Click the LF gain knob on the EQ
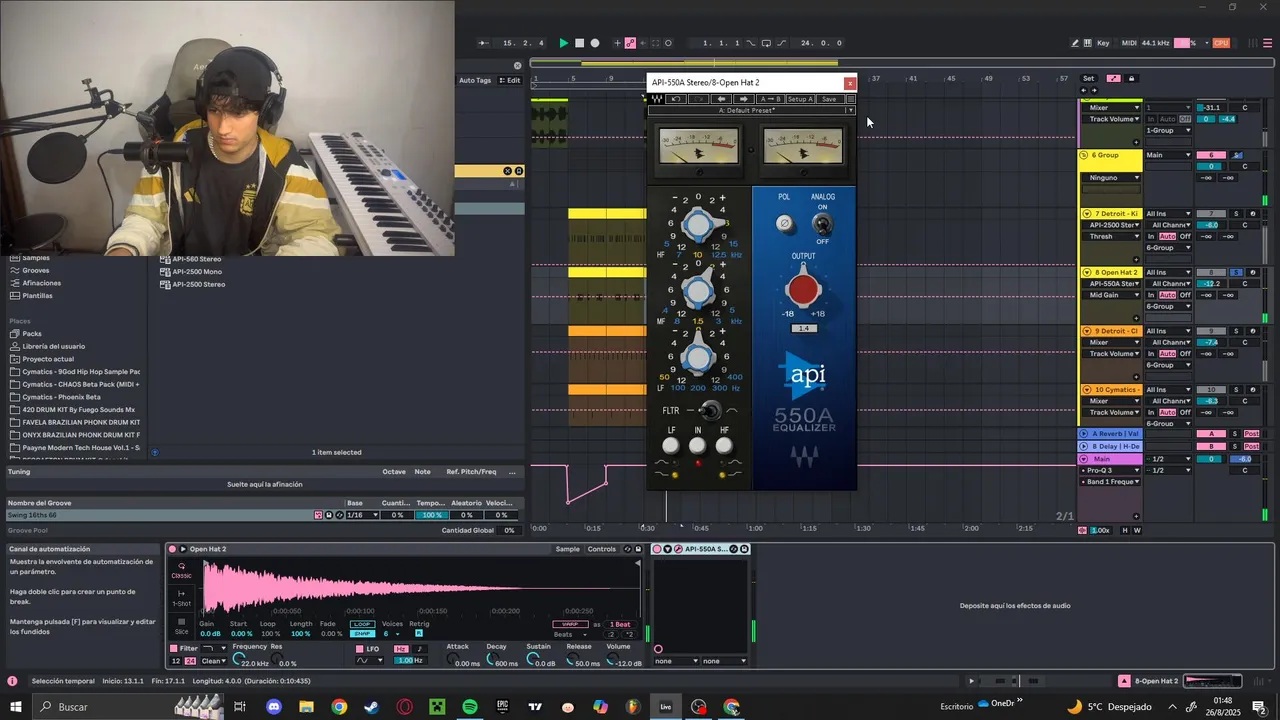1280x720 pixels. tap(698, 357)
